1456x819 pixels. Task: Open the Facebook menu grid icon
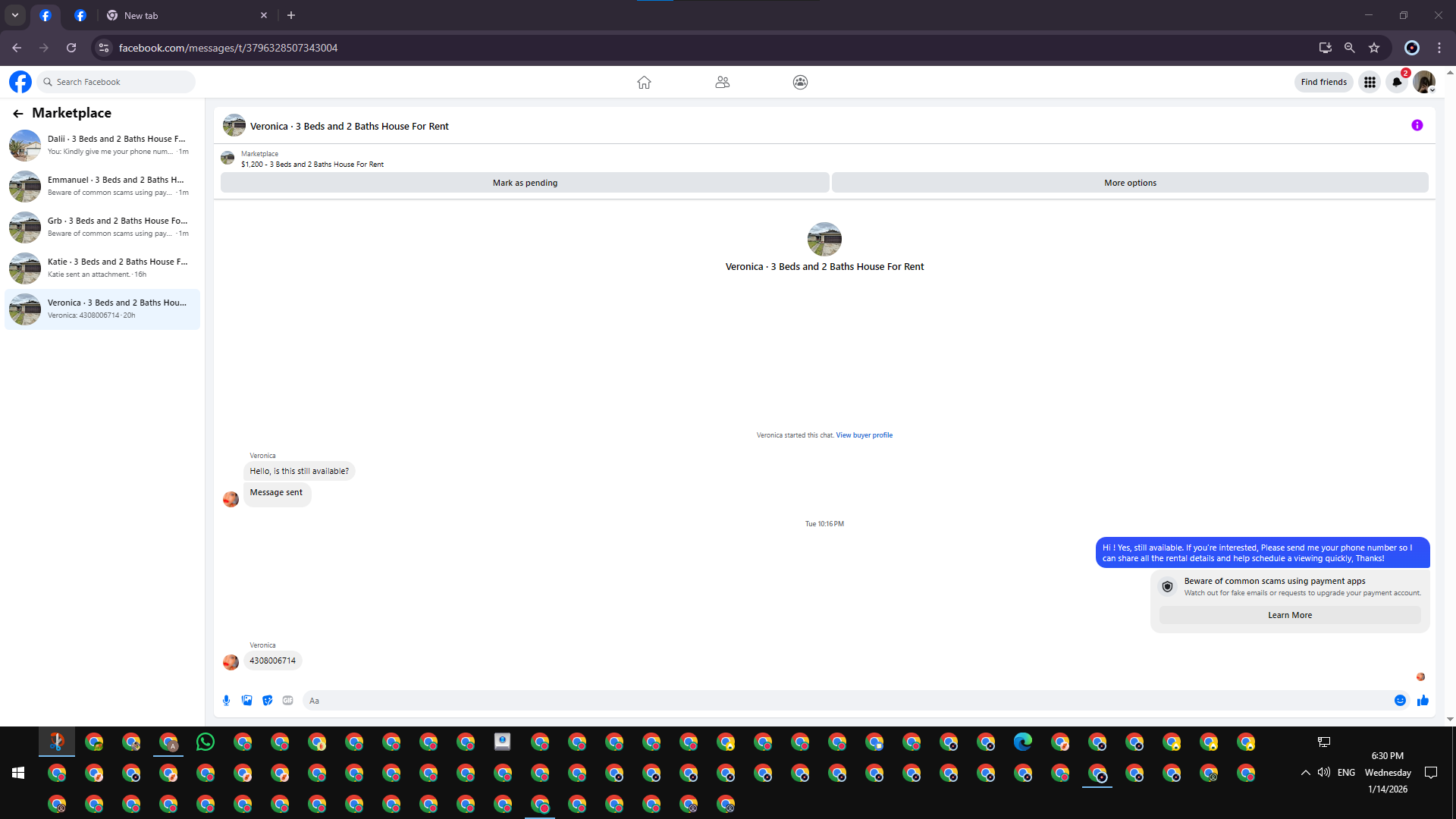1370,82
